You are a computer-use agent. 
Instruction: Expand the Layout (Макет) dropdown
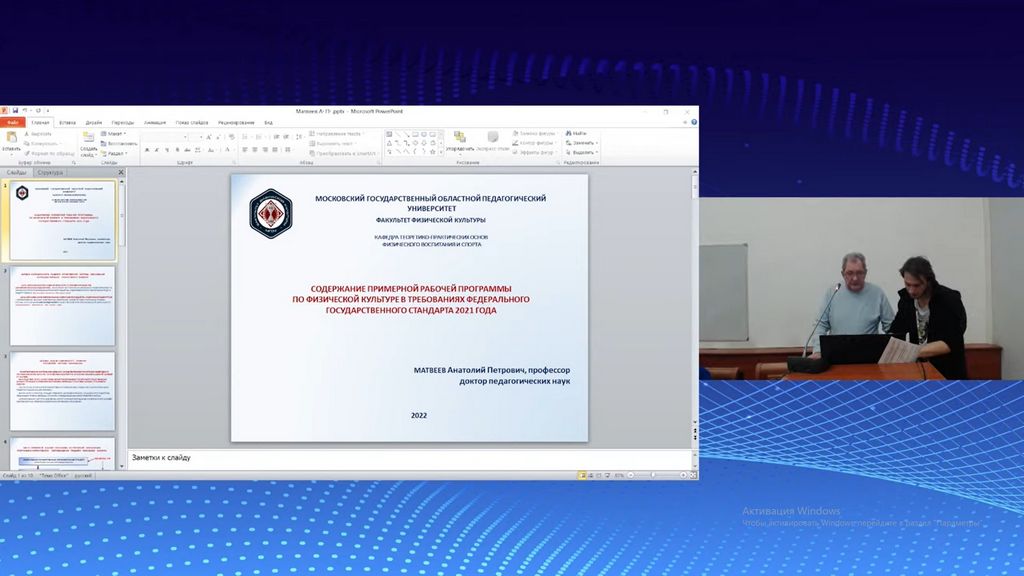(115, 133)
